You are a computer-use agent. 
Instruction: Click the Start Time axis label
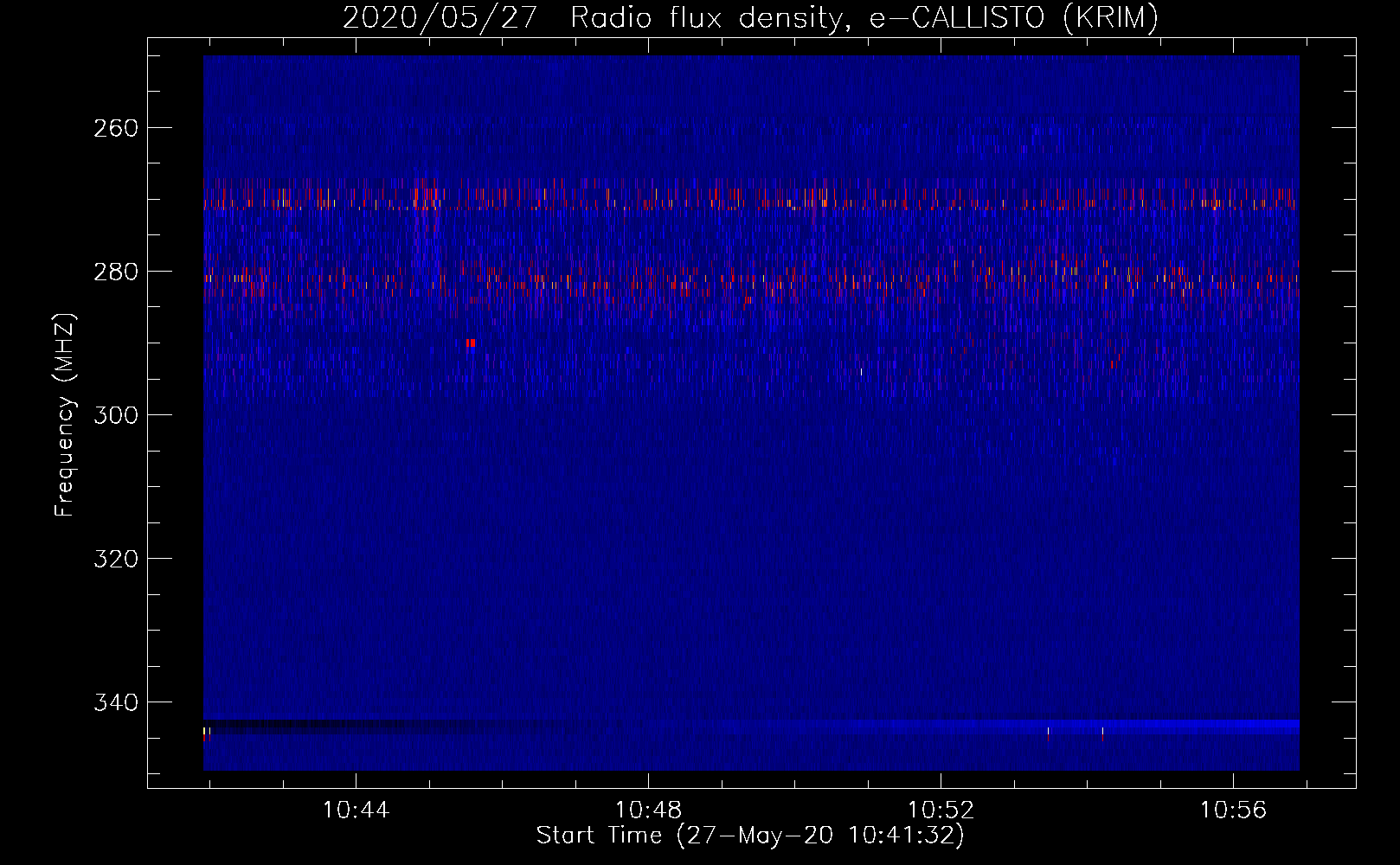750,836
